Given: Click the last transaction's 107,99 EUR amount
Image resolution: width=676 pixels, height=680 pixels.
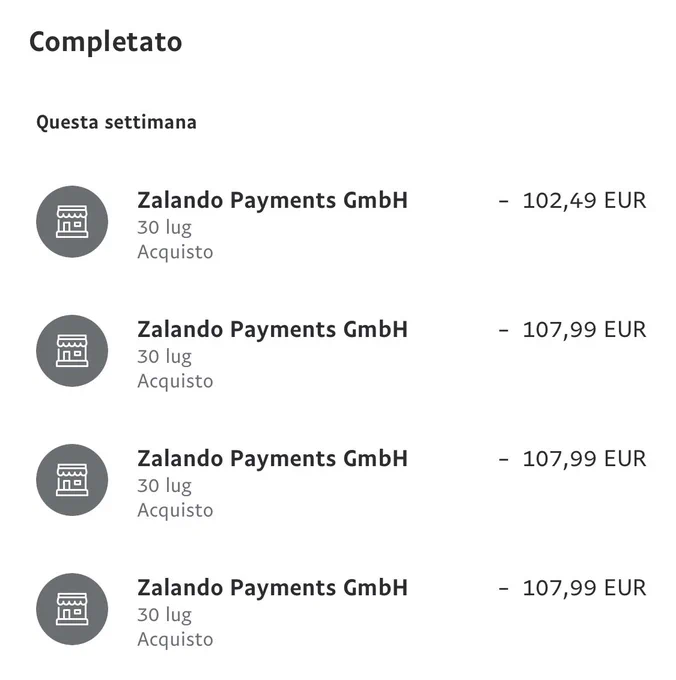Looking at the screenshot, I should click(x=572, y=588).
